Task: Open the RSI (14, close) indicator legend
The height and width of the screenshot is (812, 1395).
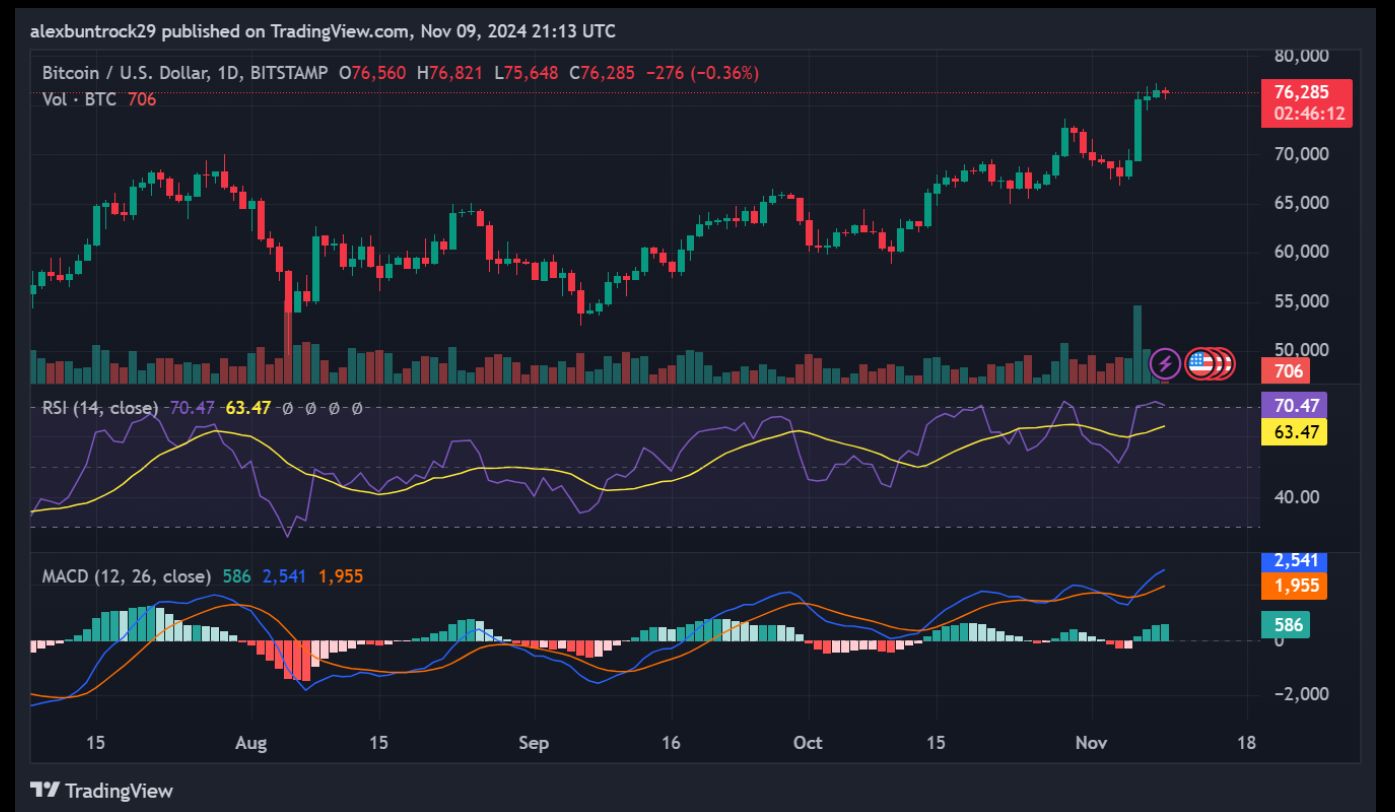Action: point(100,408)
